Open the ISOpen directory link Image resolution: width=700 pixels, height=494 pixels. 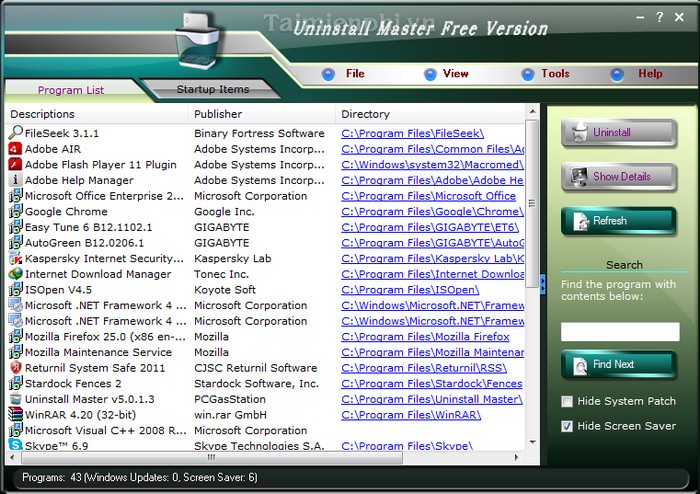[x=410, y=290]
